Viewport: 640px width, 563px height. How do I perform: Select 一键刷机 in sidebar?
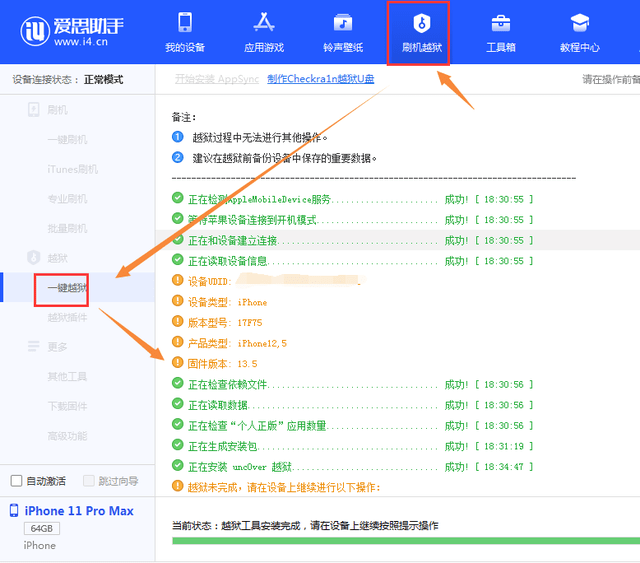click(67, 140)
